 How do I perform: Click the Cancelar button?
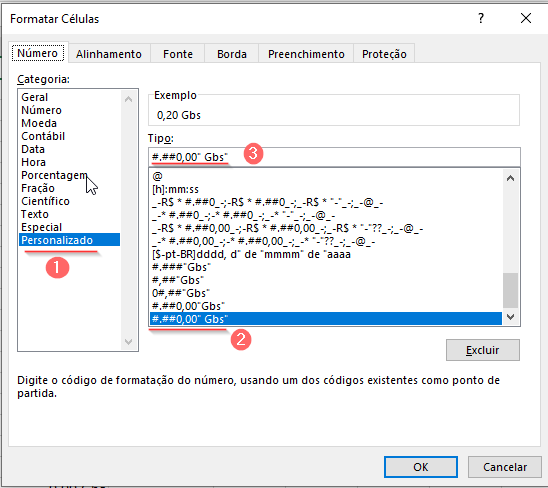pos(505,467)
